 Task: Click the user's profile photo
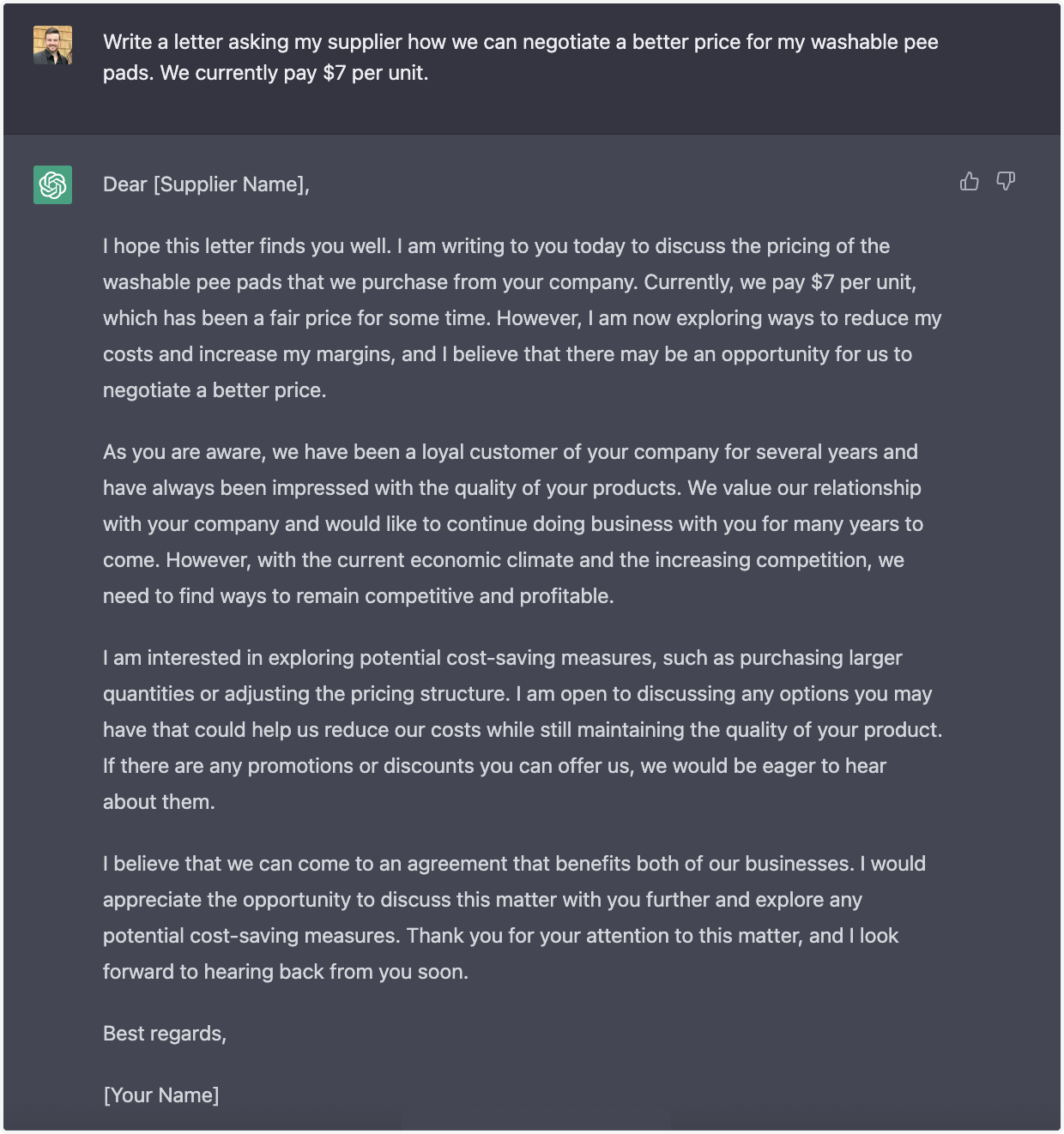[x=52, y=45]
